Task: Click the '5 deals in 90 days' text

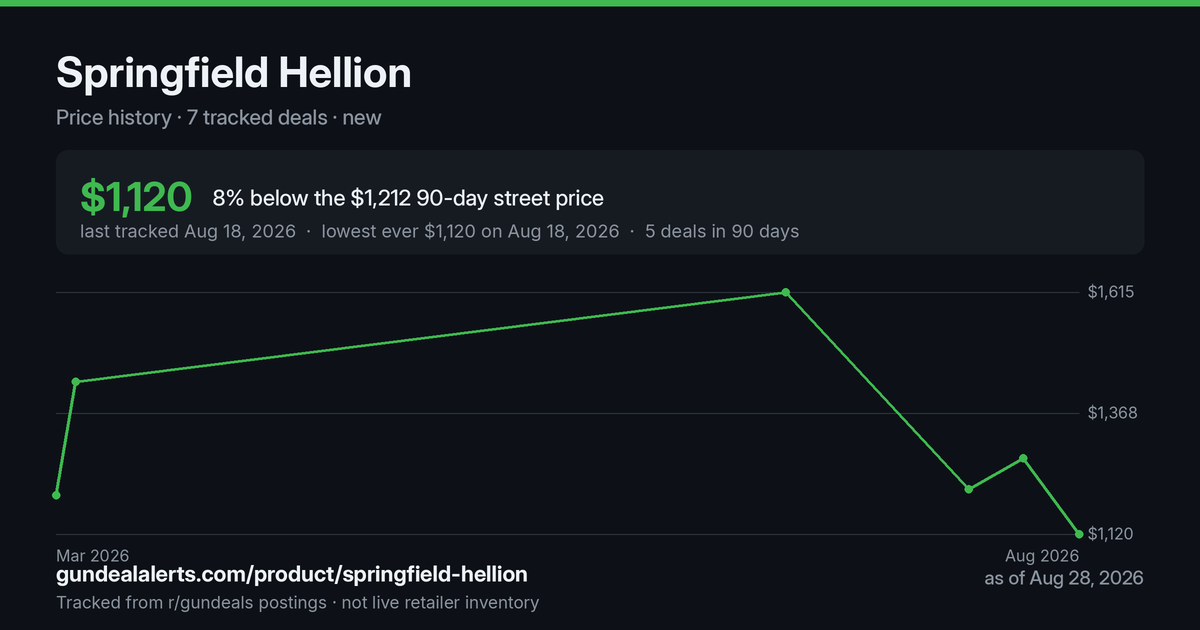Action: pyautogui.click(x=722, y=231)
